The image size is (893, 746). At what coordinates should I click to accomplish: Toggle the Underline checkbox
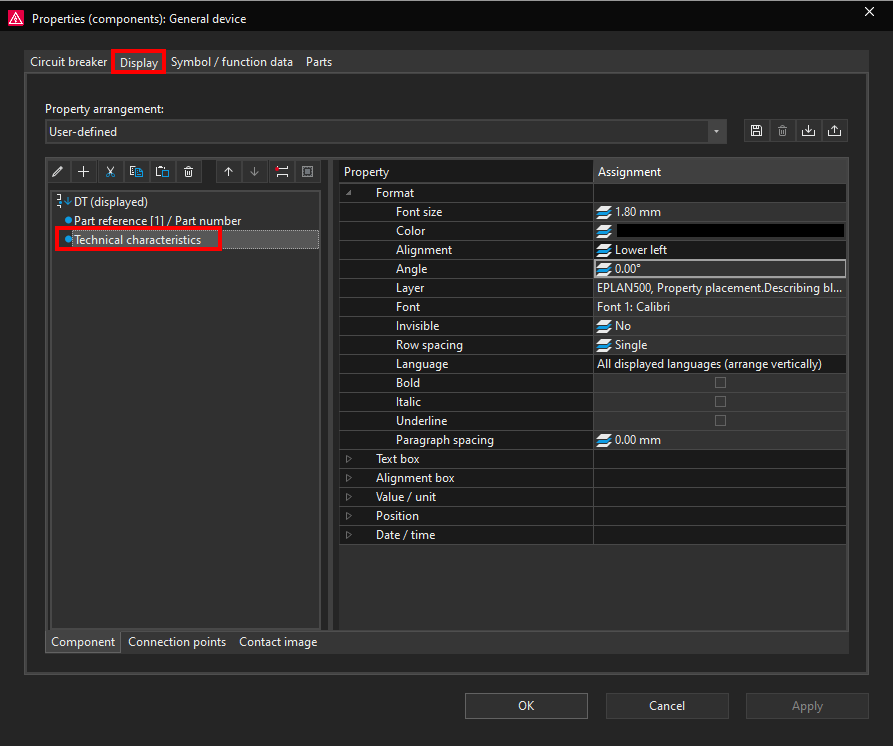point(720,421)
